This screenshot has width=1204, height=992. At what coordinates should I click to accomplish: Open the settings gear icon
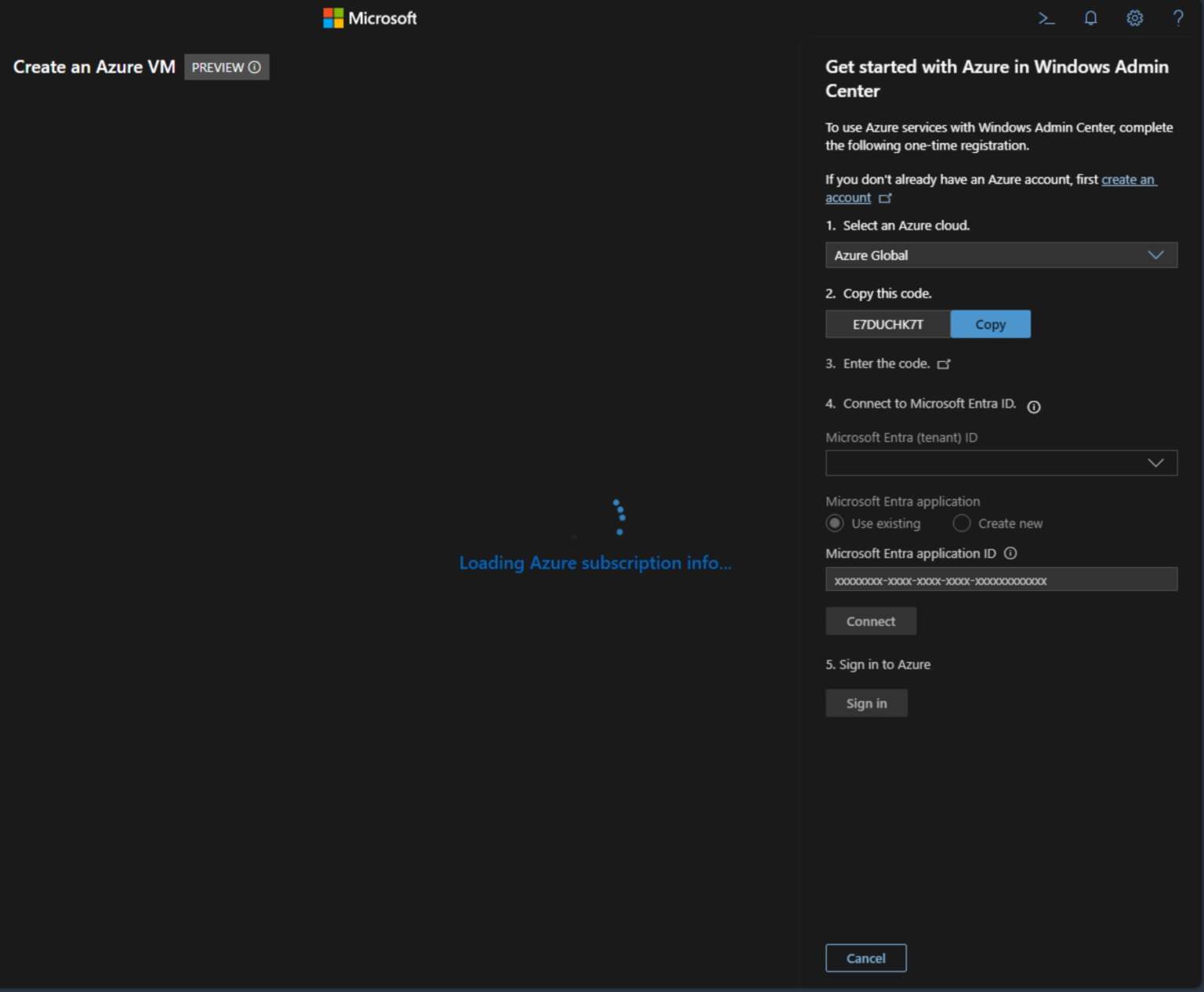1134,17
